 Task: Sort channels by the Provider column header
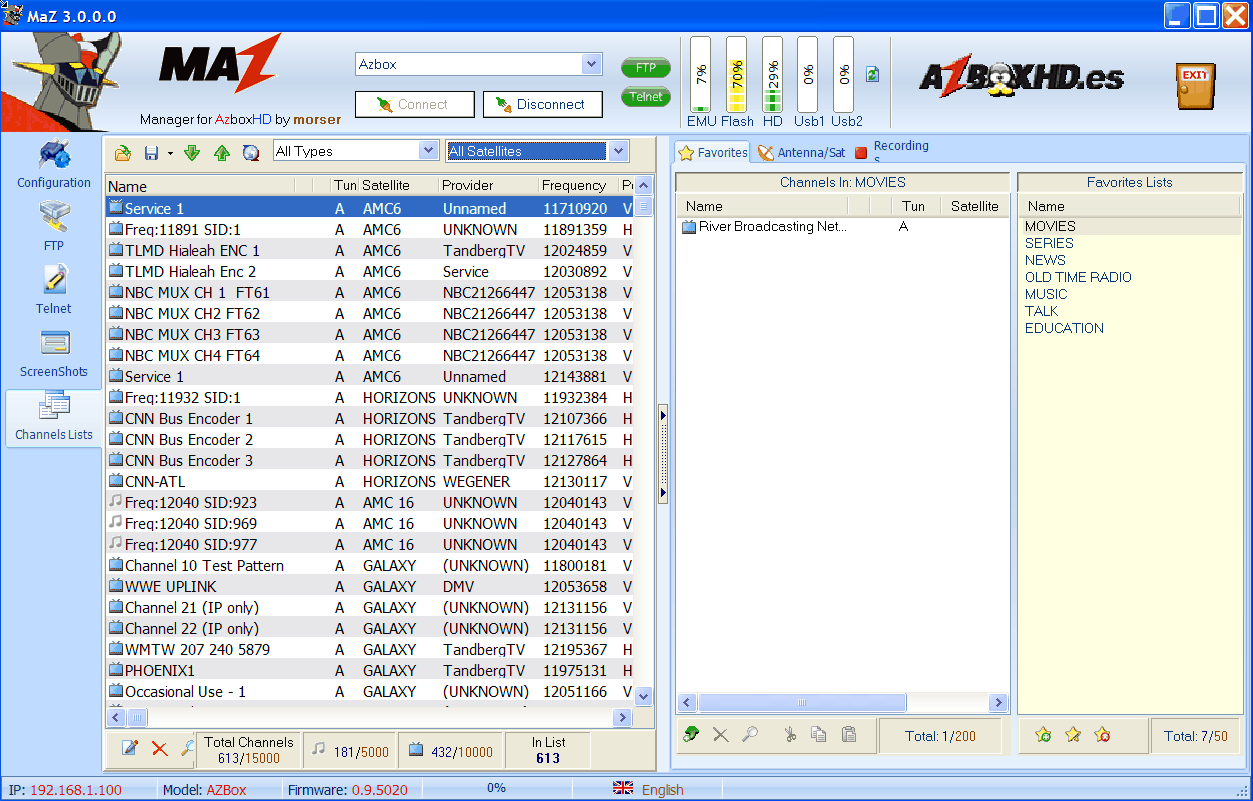click(487, 185)
